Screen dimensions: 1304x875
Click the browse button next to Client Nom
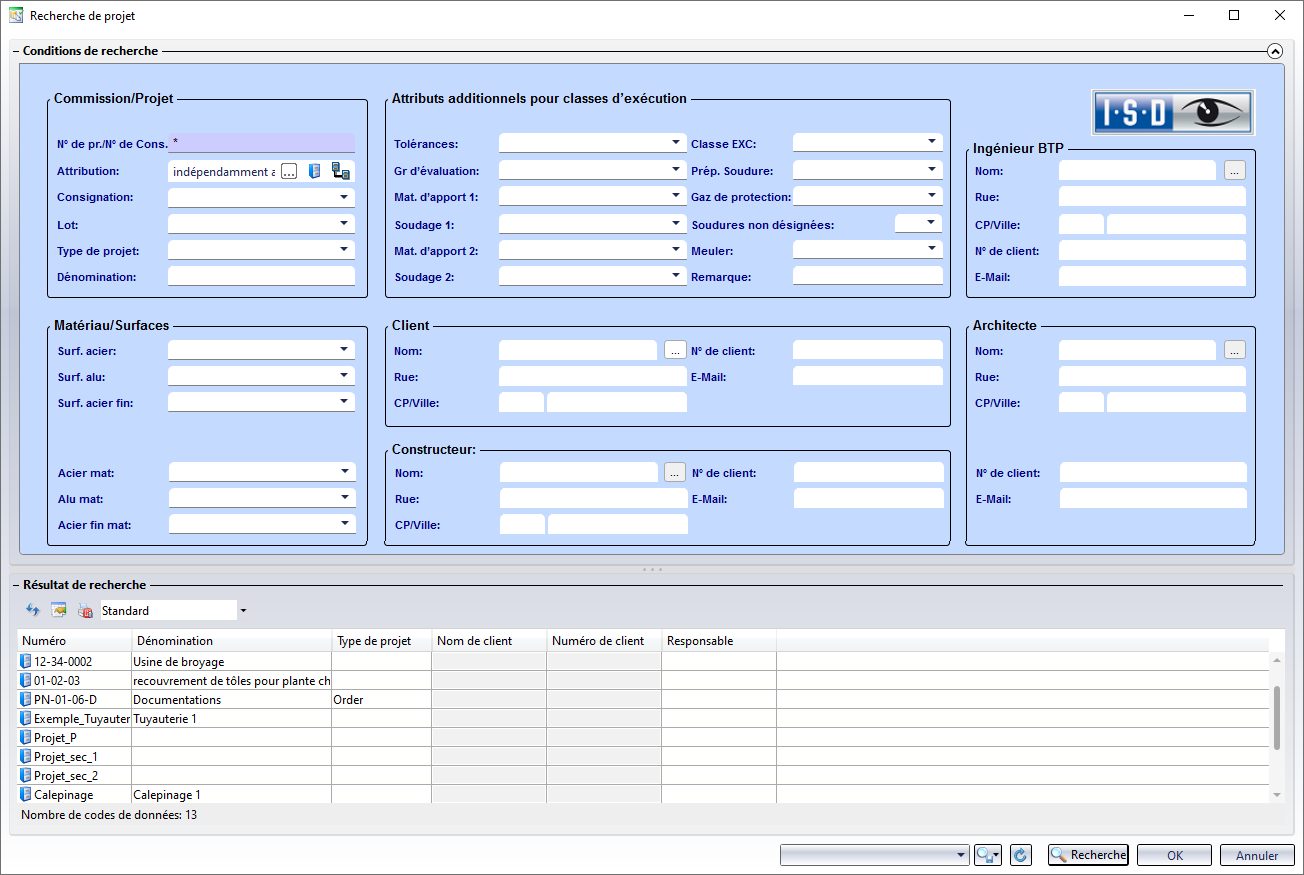point(675,350)
